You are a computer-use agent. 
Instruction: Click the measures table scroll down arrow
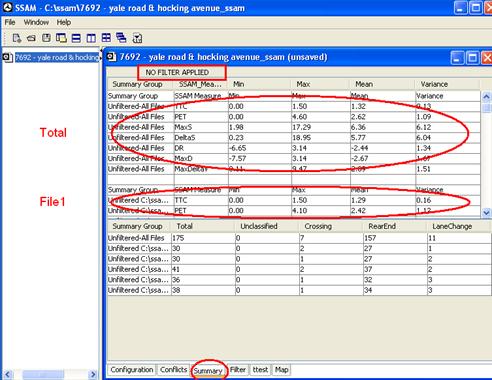[x=486, y=212]
